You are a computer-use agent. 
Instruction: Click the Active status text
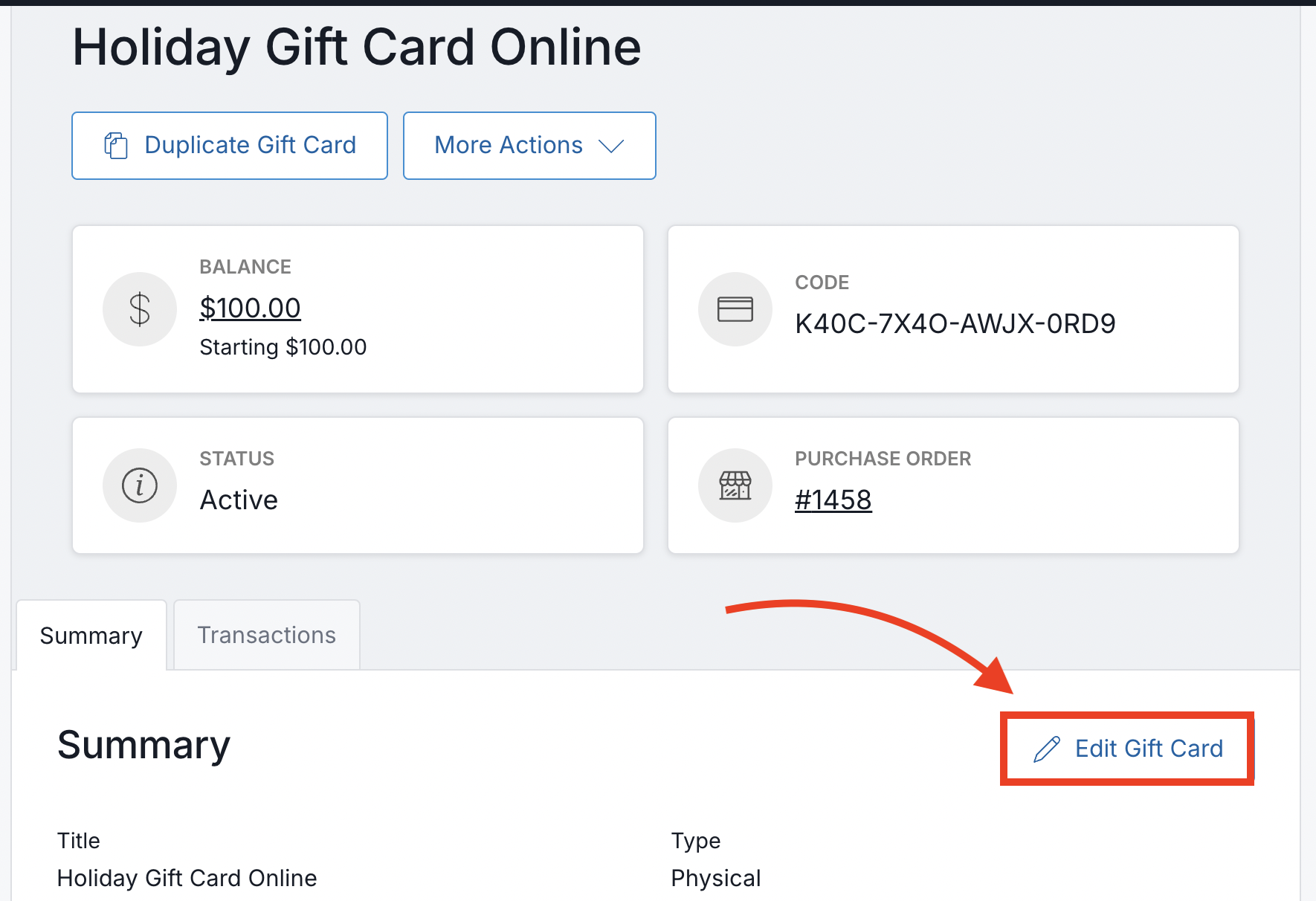(x=238, y=499)
